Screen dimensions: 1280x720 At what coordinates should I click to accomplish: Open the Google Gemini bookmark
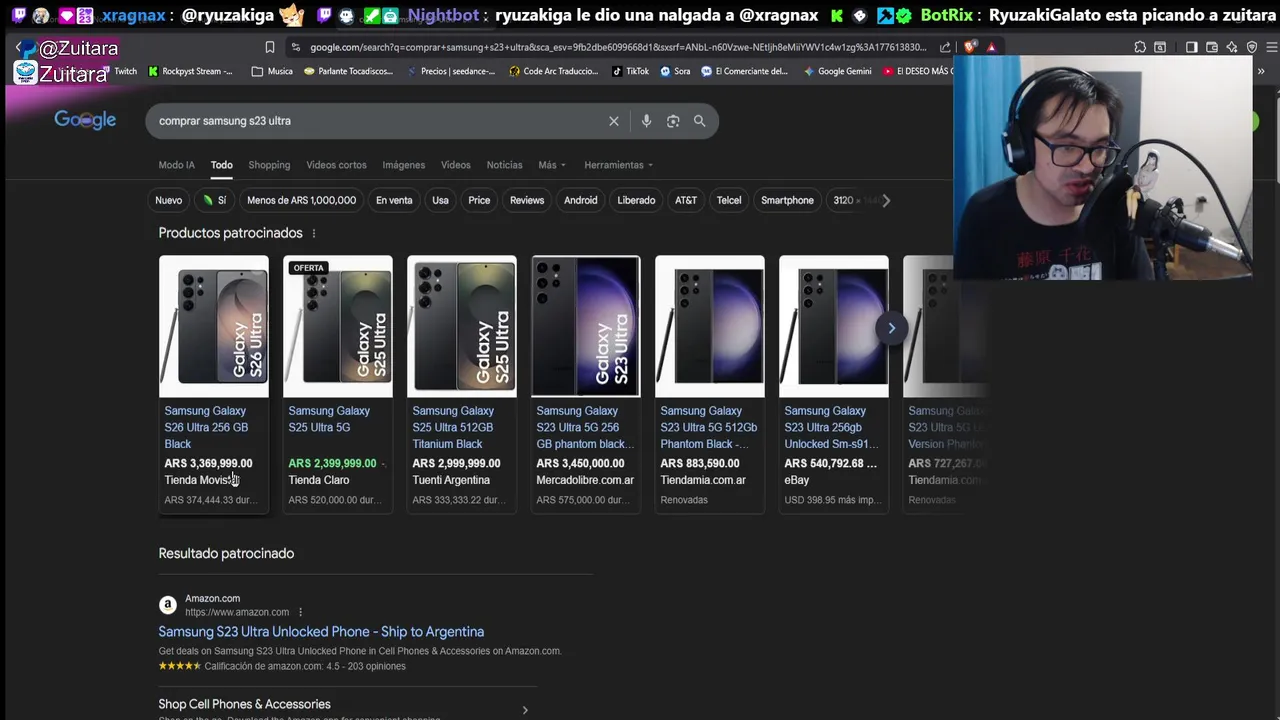click(838, 71)
